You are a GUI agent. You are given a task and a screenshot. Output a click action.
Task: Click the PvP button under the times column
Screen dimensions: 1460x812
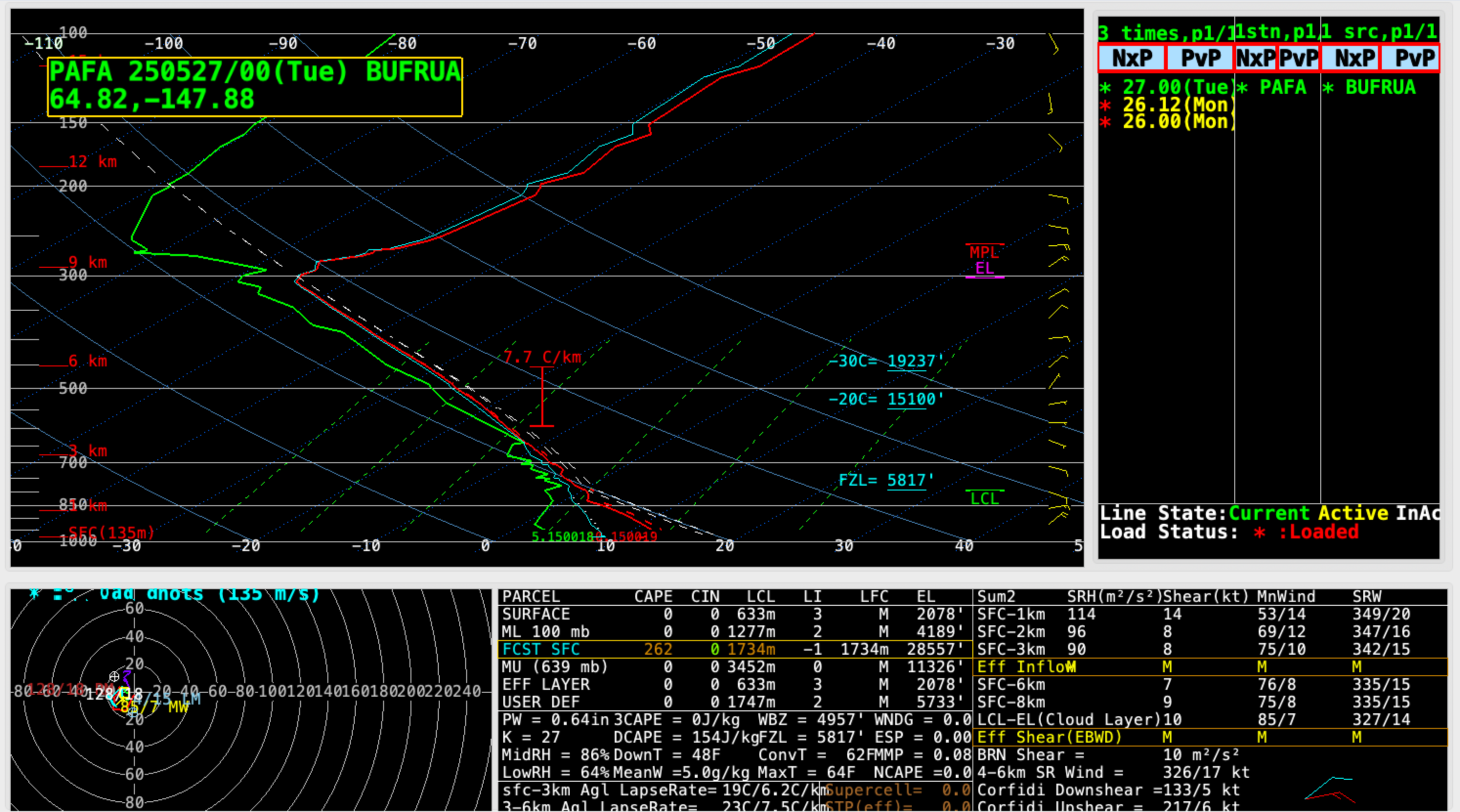point(1200,58)
